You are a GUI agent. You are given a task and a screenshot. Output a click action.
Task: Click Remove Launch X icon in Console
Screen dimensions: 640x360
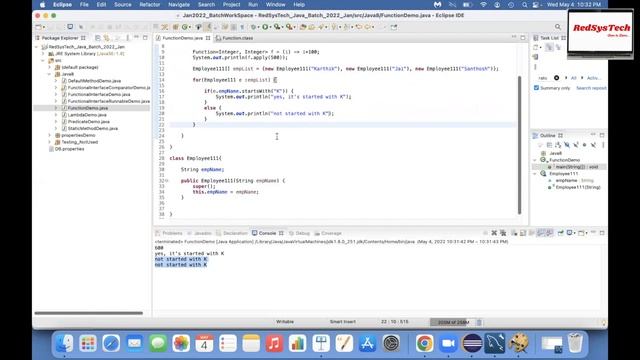coord(494,233)
